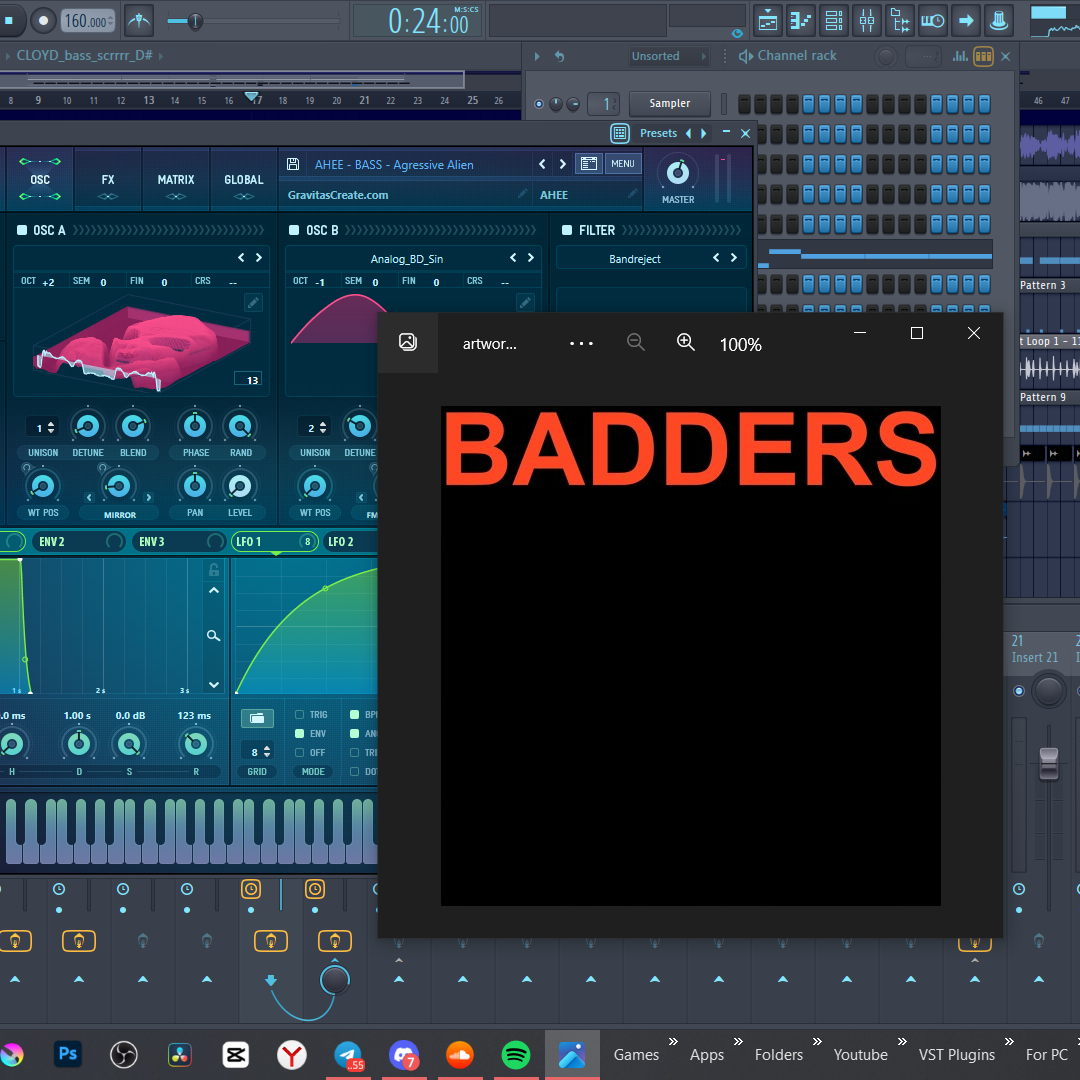1080x1080 pixels.
Task: Open the Vital MENU button
Action: click(x=623, y=163)
